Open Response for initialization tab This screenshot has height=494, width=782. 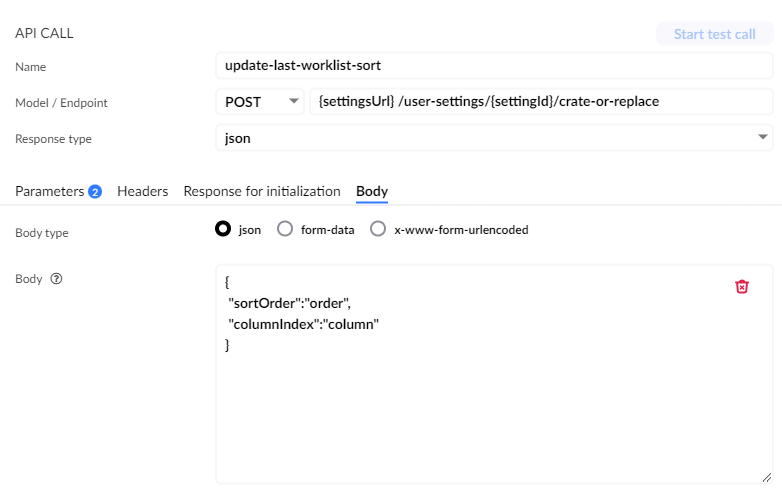[262, 191]
